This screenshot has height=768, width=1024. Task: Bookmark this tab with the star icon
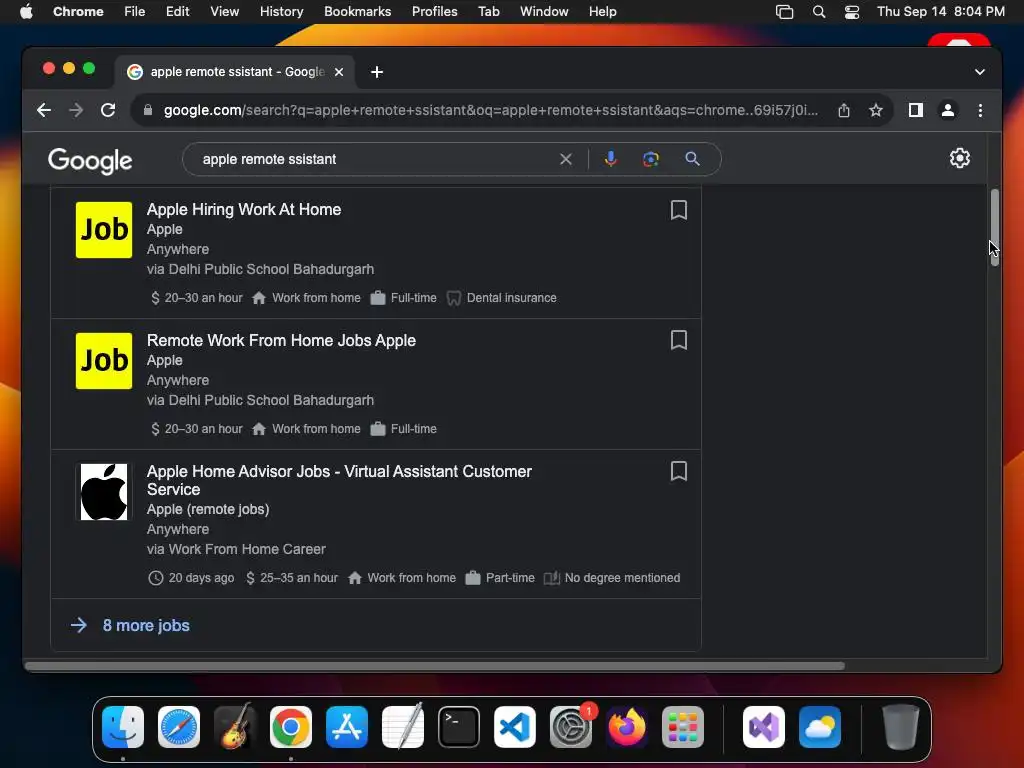click(x=876, y=110)
